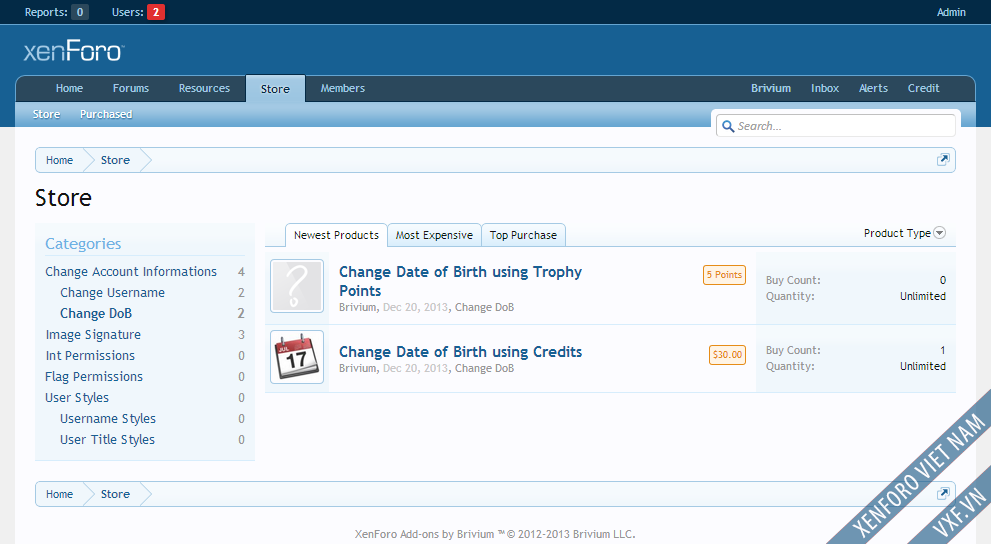Click the xenForo logo
The height and width of the screenshot is (544, 991).
click(x=74, y=51)
